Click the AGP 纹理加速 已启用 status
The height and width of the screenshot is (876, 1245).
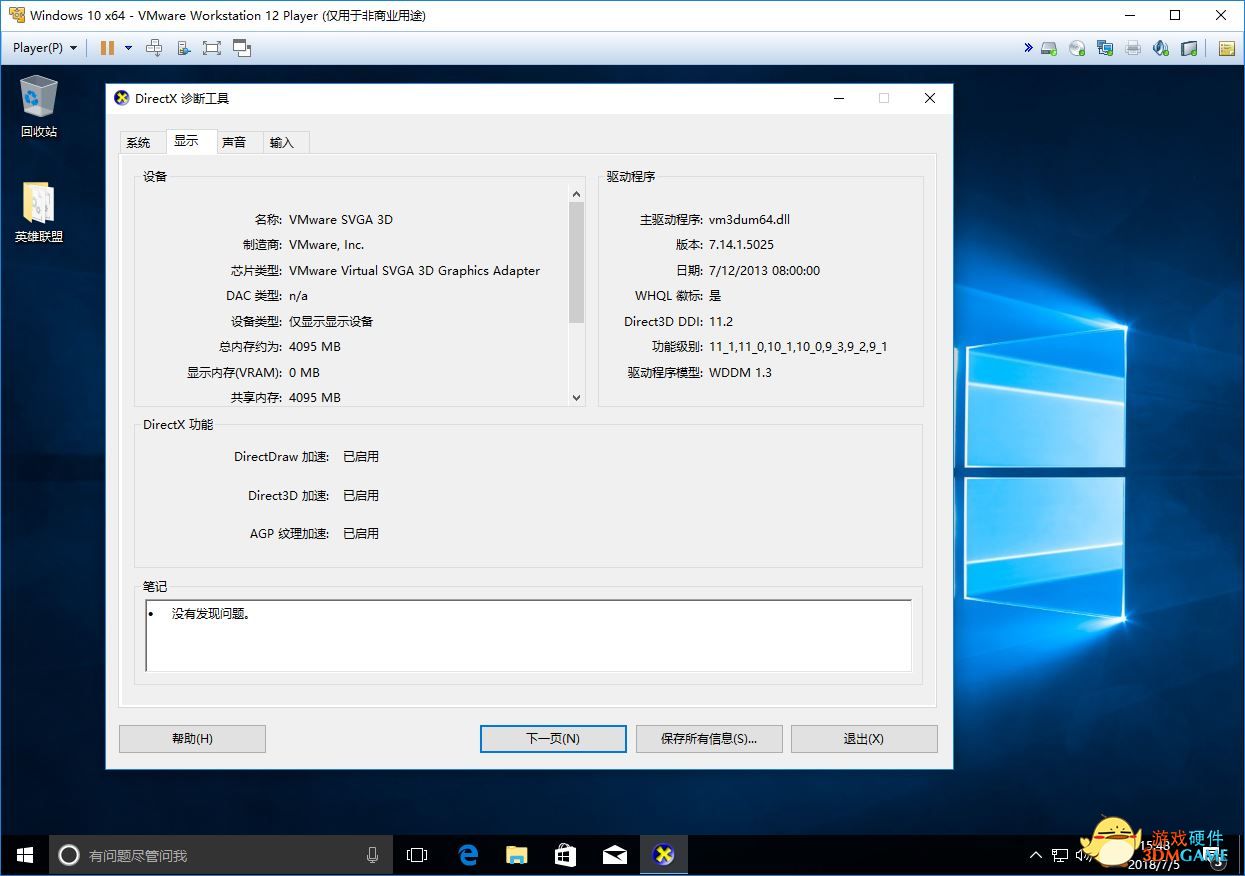click(361, 533)
